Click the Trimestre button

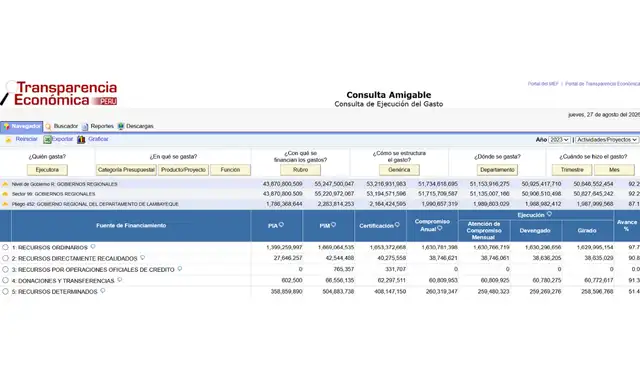(x=572, y=170)
